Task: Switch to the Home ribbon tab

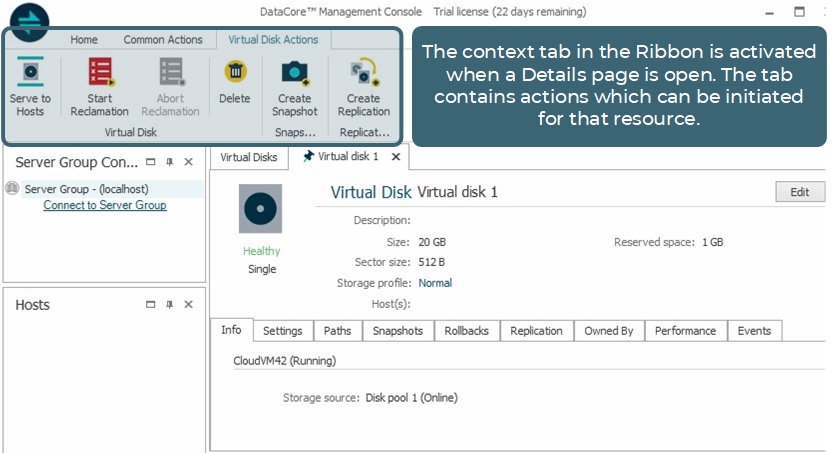Action: pyautogui.click(x=84, y=40)
